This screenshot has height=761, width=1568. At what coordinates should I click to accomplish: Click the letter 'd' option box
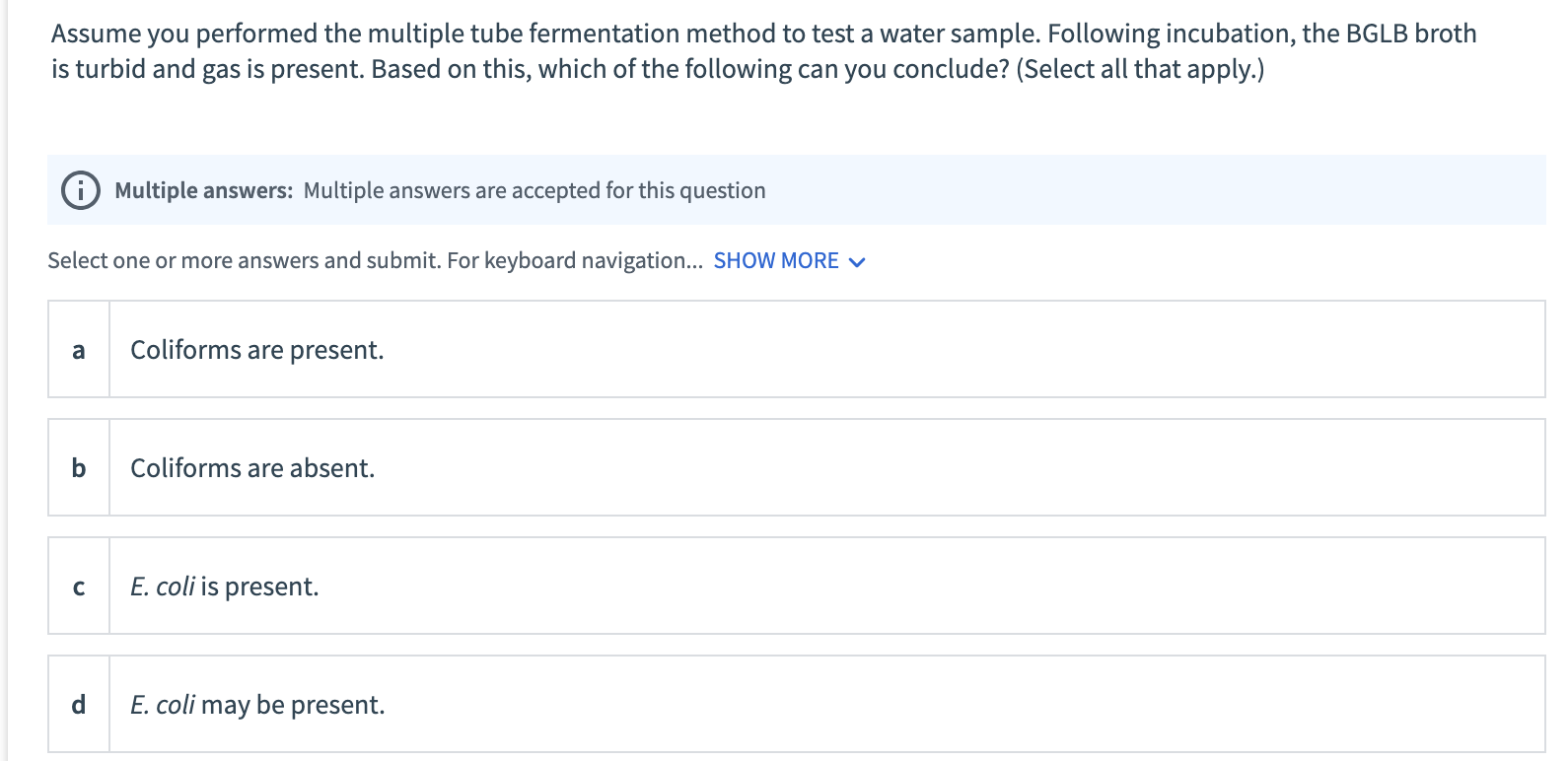(79, 705)
